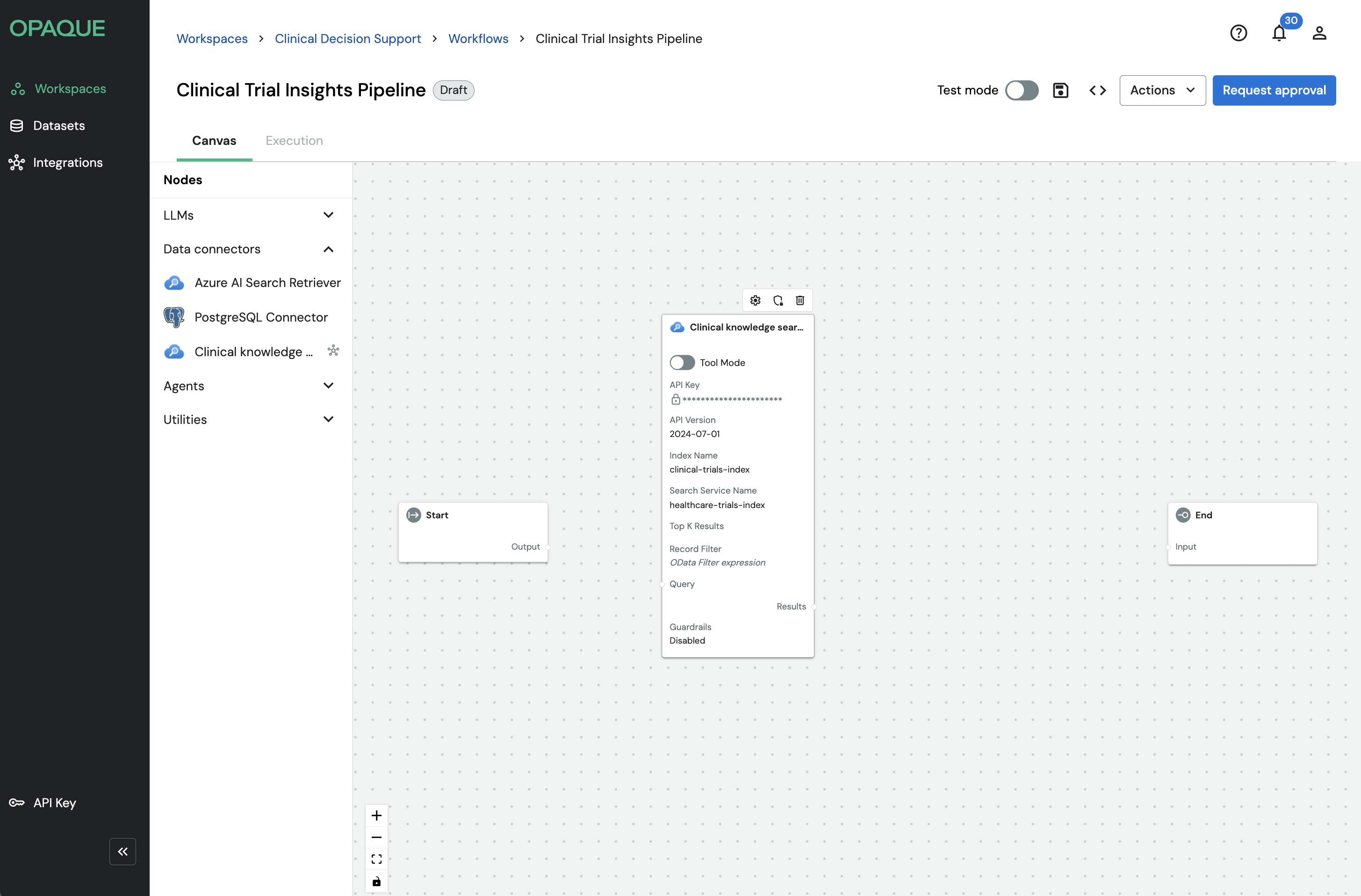Zoom in canvas with plus button

click(376, 816)
